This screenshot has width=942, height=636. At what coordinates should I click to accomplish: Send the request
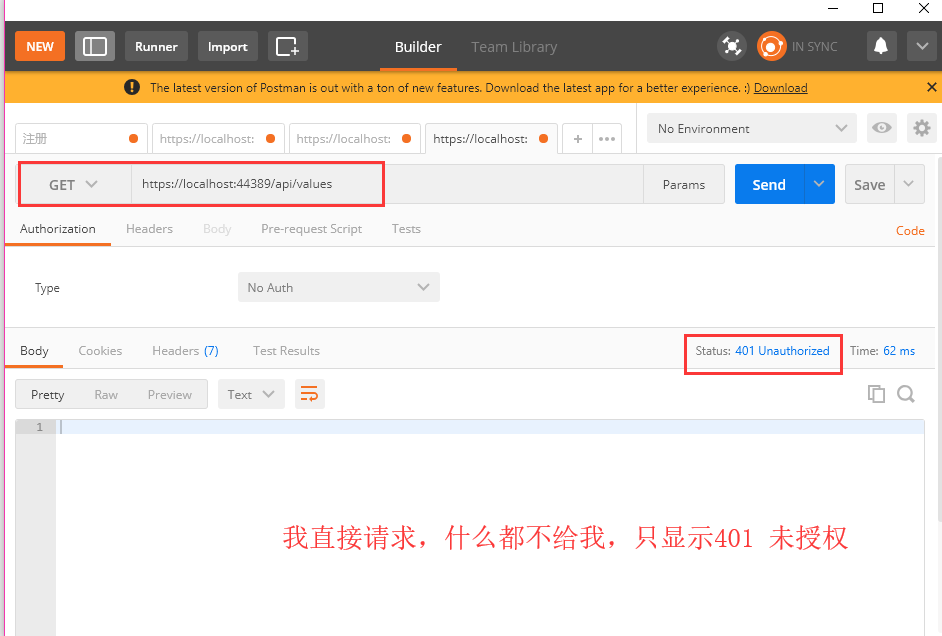point(769,184)
